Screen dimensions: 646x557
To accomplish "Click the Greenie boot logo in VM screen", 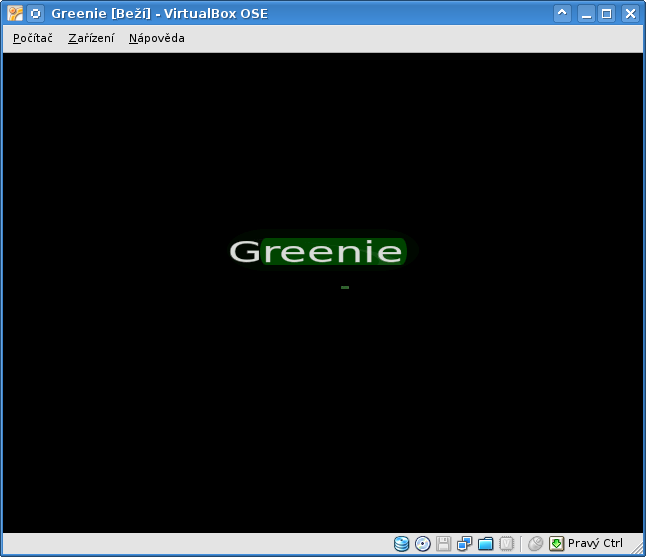I will (318, 251).
